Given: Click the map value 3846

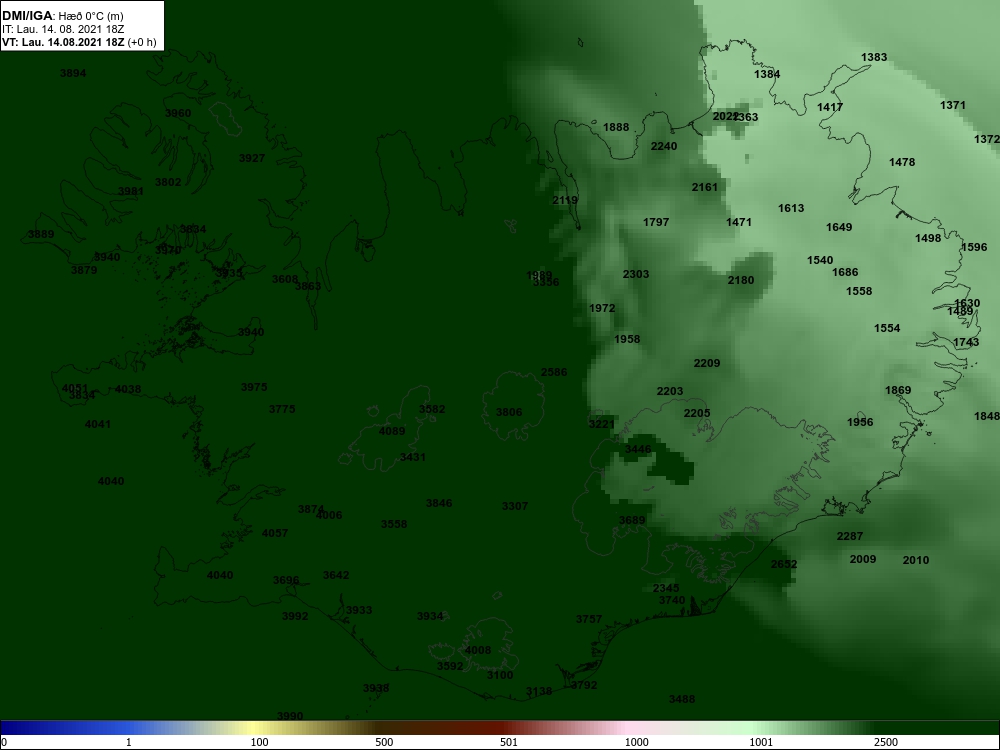Looking at the screenshot, I should coord(439,503).
